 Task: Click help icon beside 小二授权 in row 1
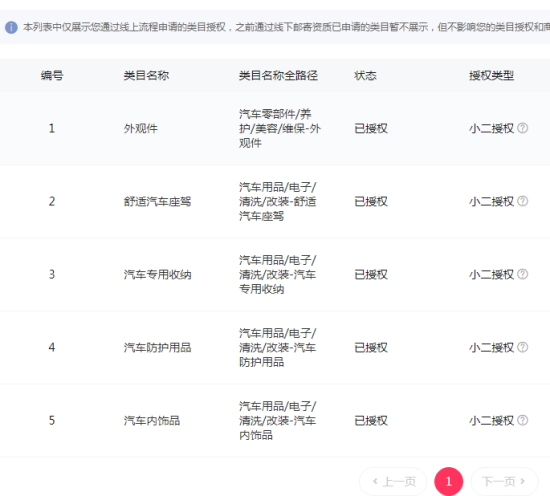pos(523,128)
